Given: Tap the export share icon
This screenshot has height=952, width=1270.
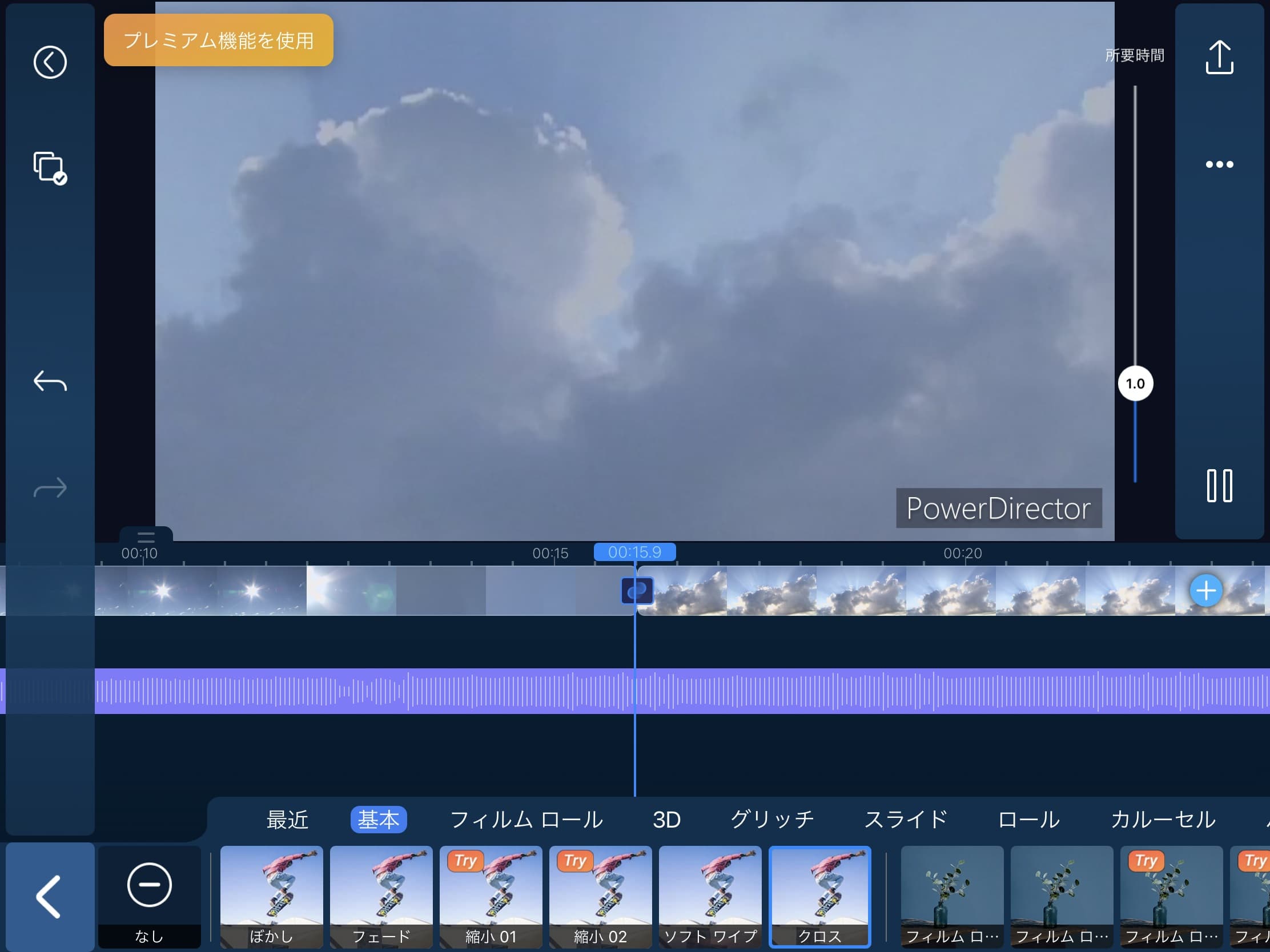Looking at the screenshot, I should [1219, 58].
